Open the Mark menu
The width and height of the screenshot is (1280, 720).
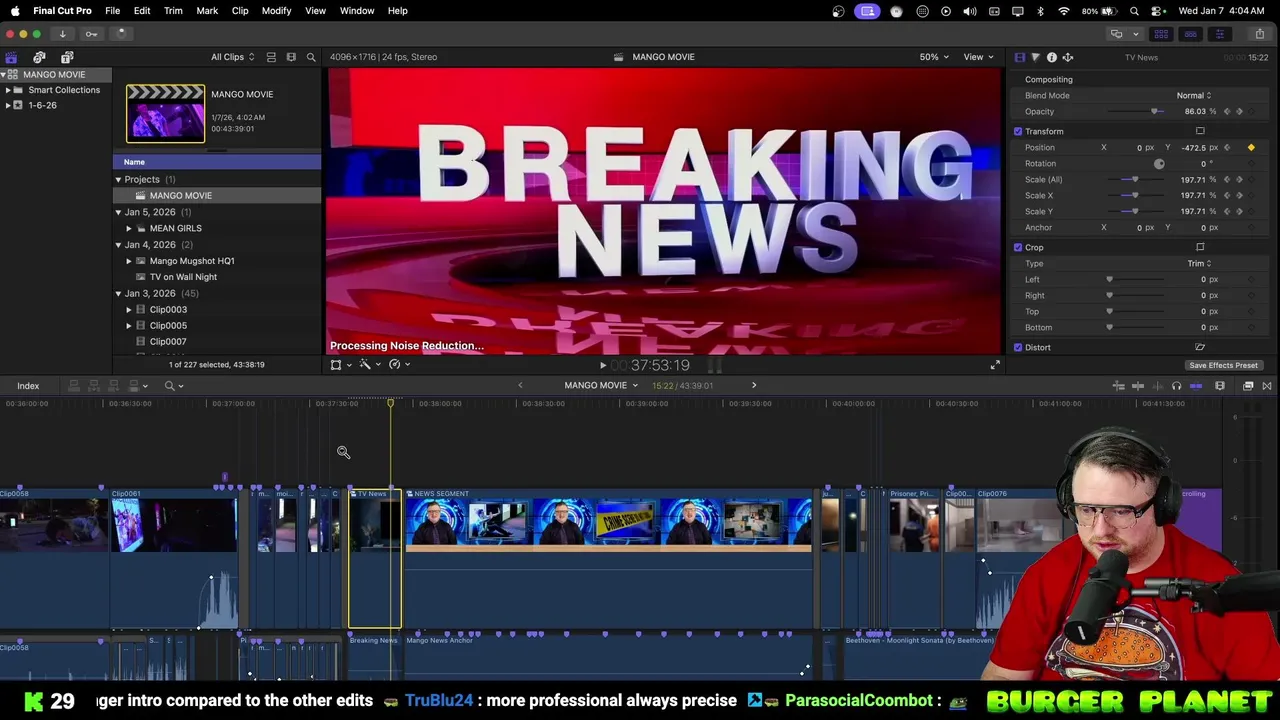point(207,11)
